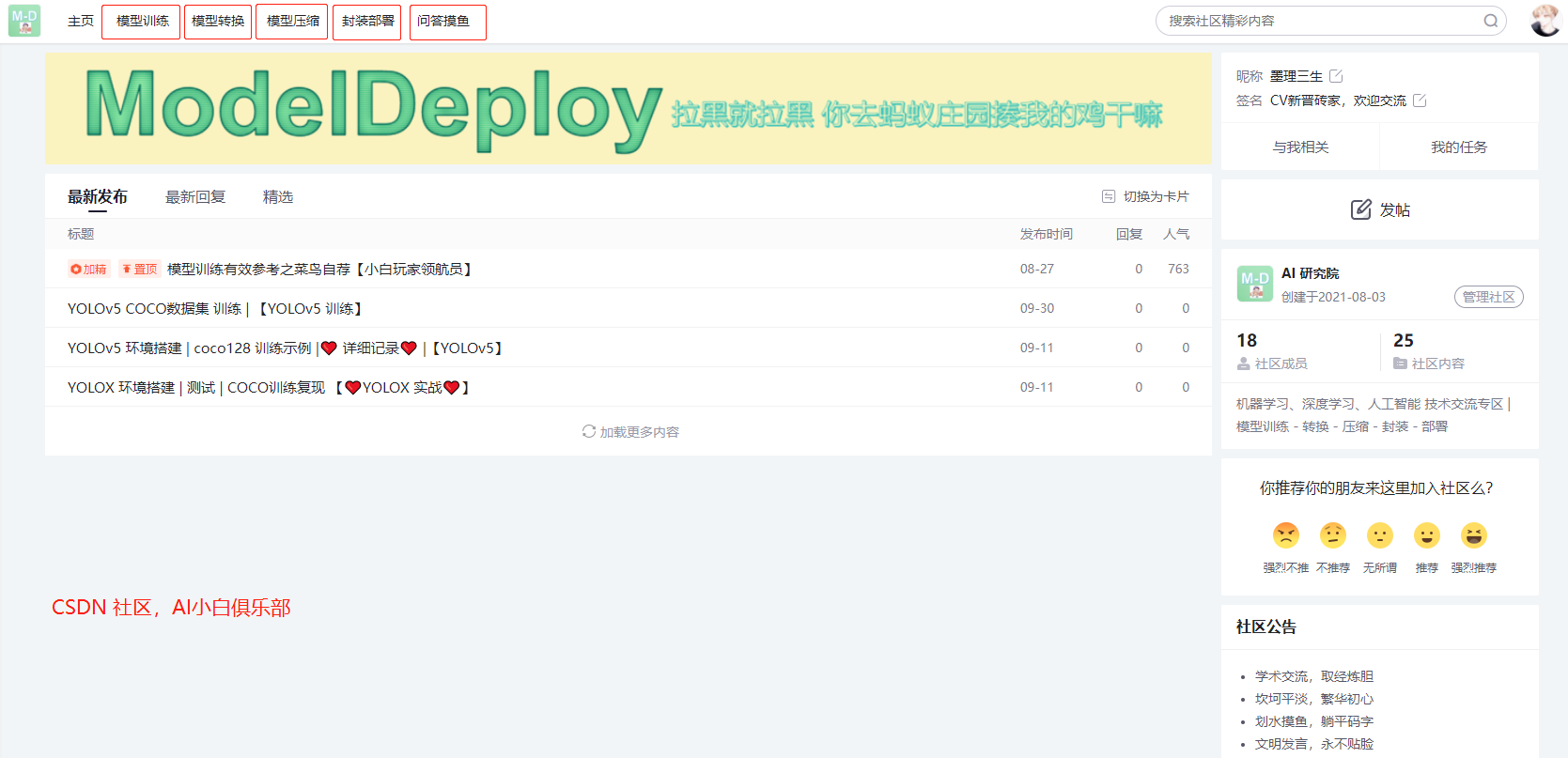Click the AI 研究院 community avatar
This screenshot has height=758, width=1568.
coord(1255,284)
